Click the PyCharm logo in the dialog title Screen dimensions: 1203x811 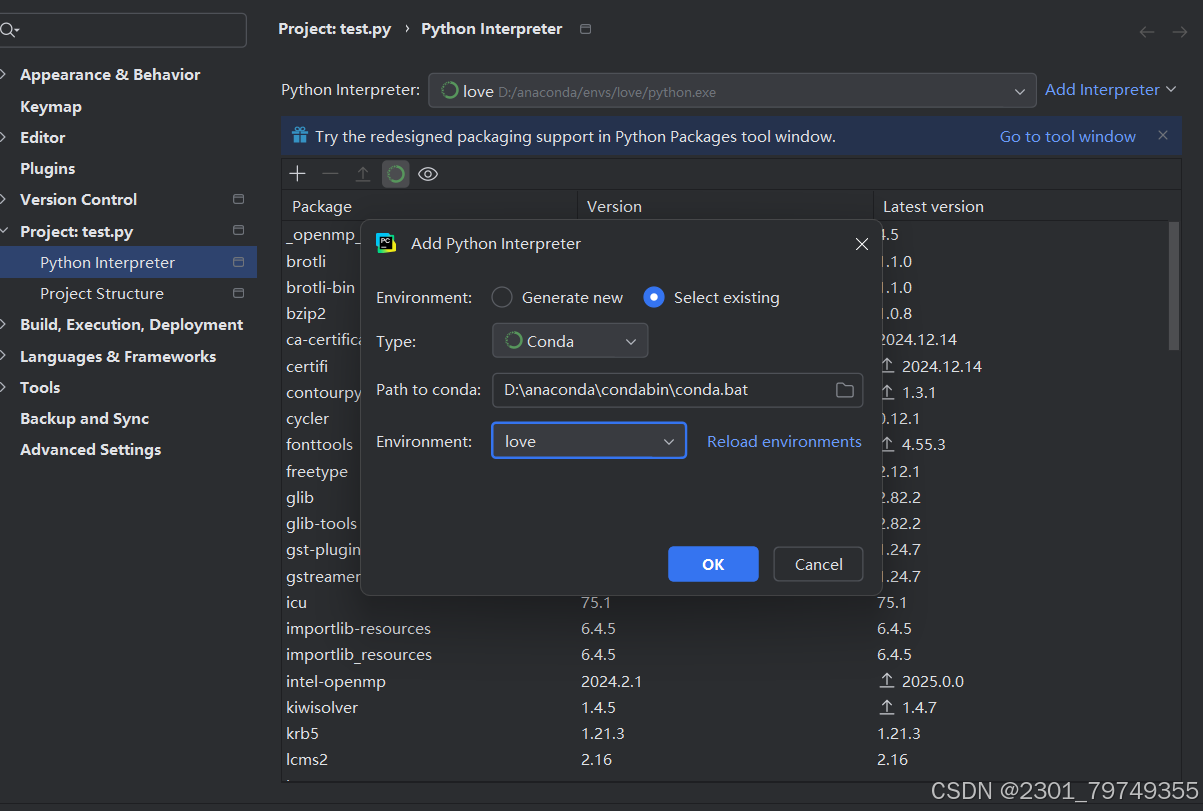coord(385,243)
